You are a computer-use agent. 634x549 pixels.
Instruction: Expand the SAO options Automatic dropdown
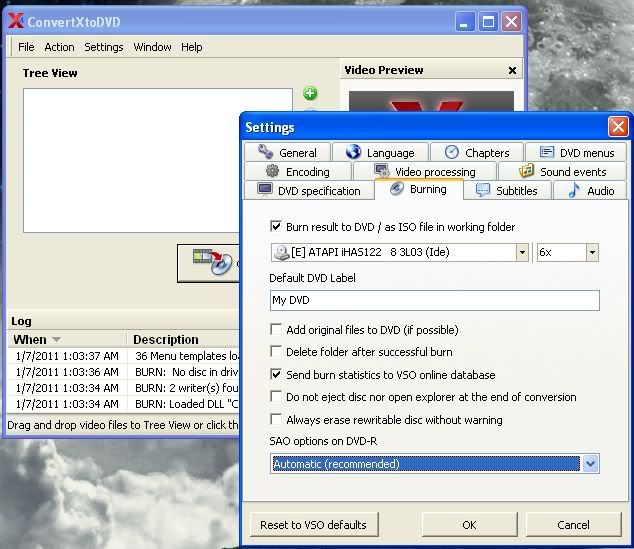[x=590, y=464]
